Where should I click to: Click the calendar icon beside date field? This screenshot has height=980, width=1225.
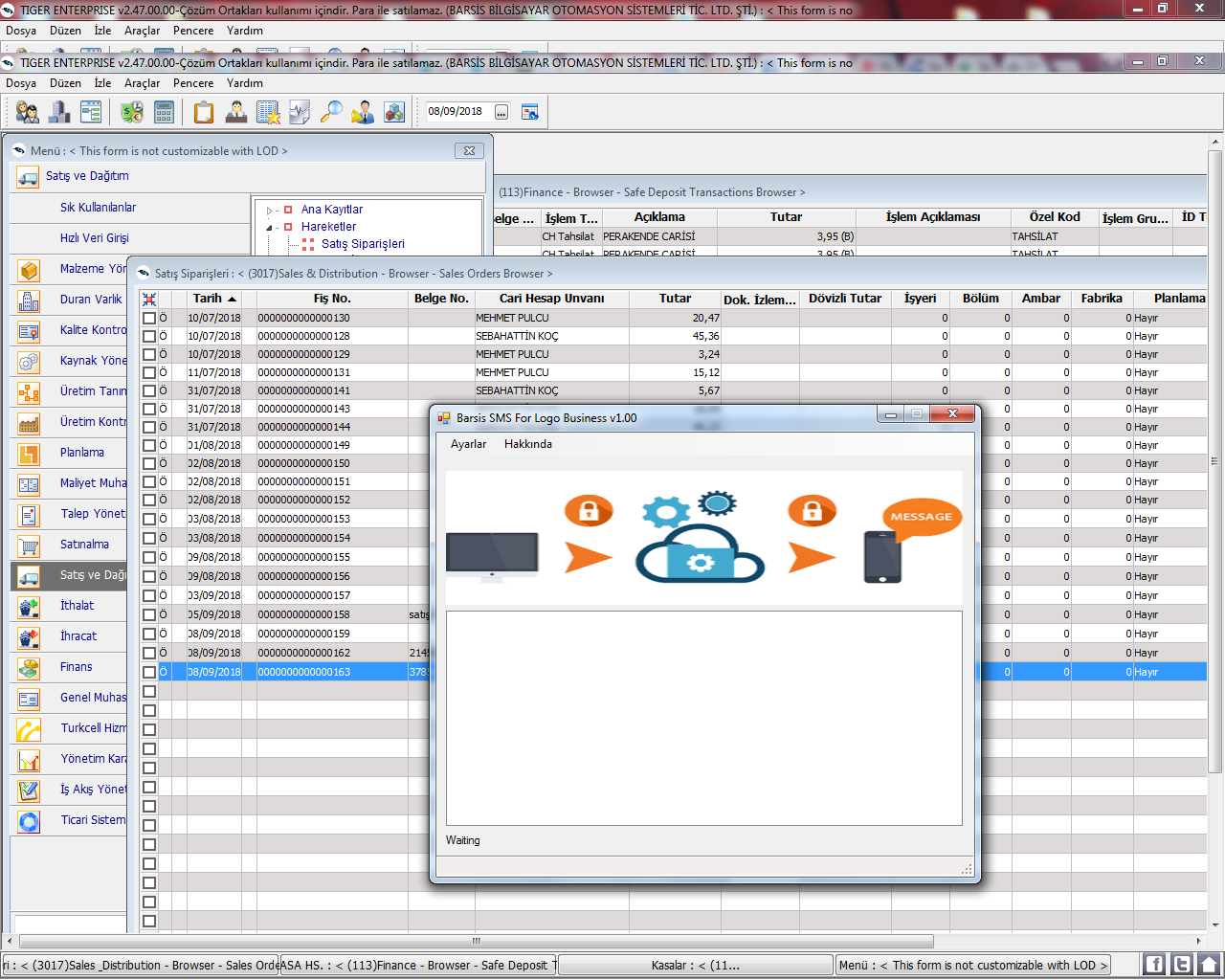[529, 112]
